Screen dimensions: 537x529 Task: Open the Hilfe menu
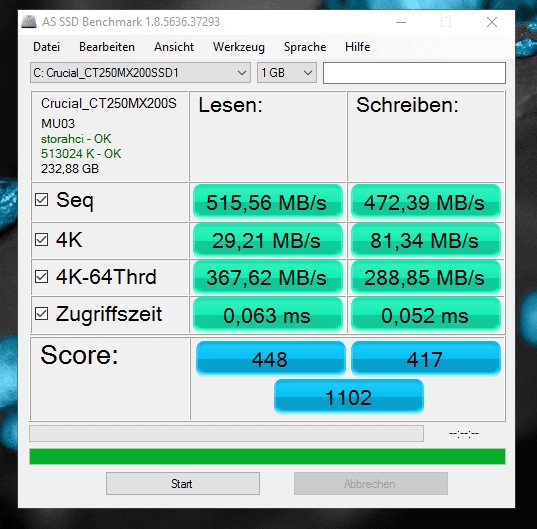point(358,47)
